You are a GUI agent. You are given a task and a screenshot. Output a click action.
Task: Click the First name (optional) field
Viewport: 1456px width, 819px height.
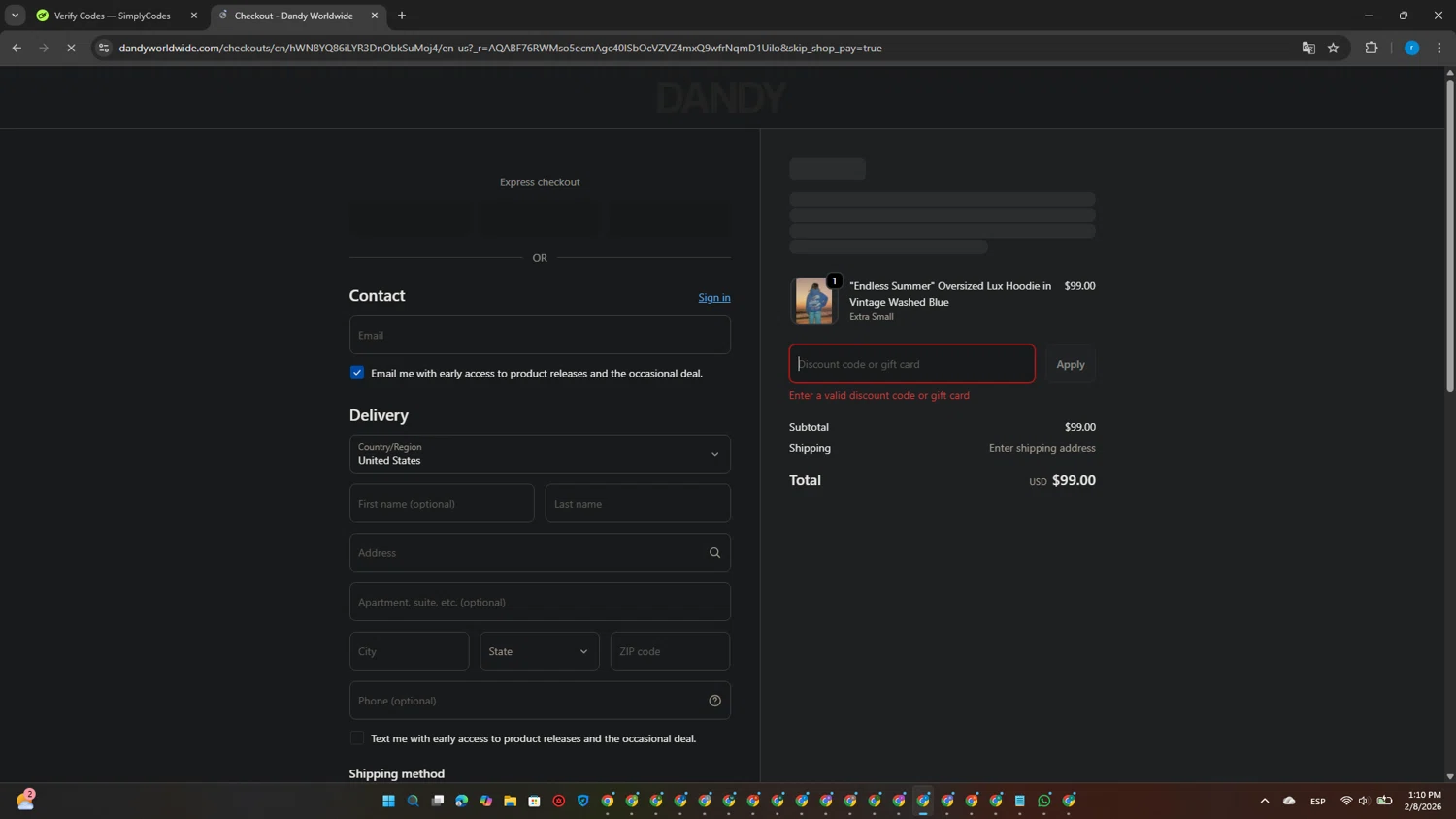[442, 504]
